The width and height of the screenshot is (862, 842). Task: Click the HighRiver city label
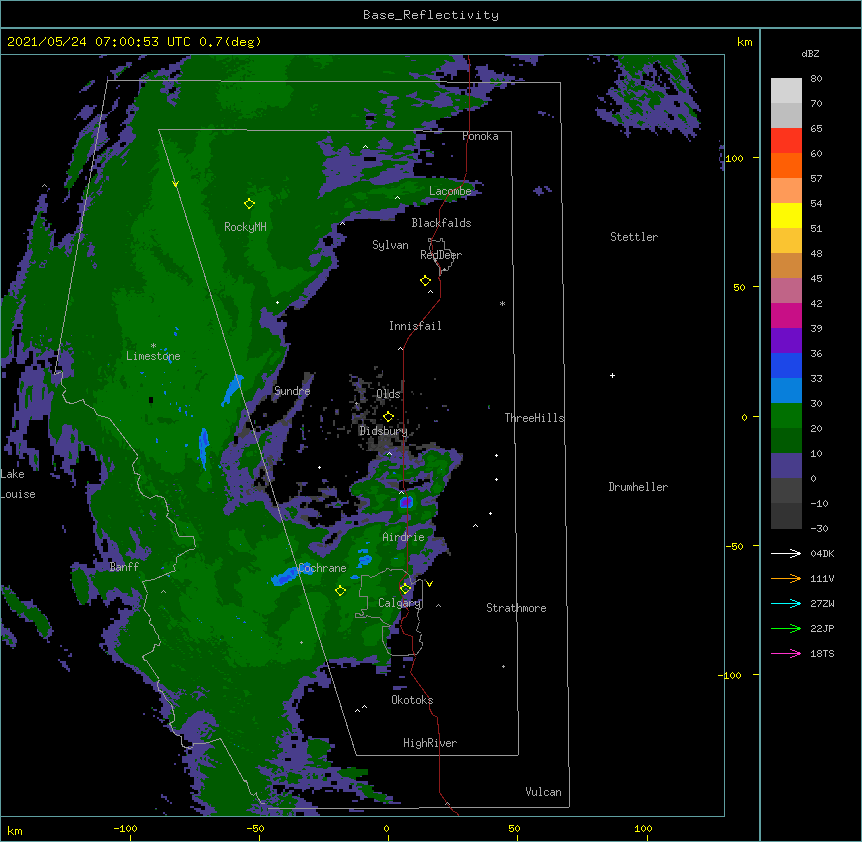[x=430, y=743]
